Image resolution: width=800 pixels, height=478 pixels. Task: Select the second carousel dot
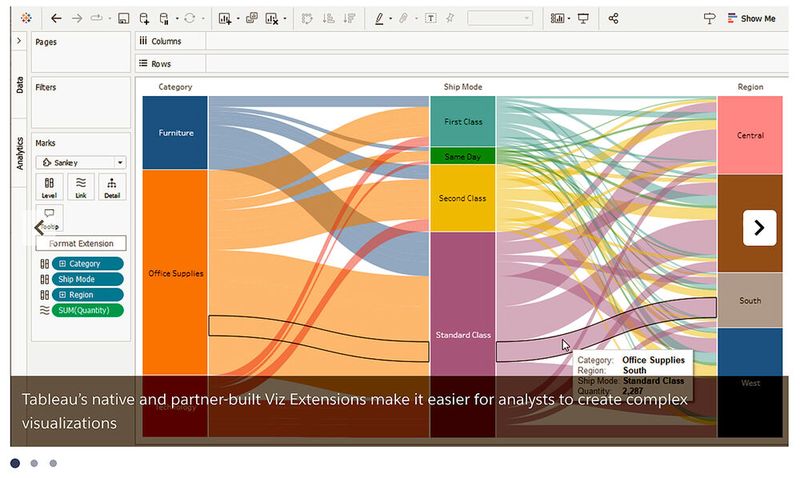[x=34, y=463]
